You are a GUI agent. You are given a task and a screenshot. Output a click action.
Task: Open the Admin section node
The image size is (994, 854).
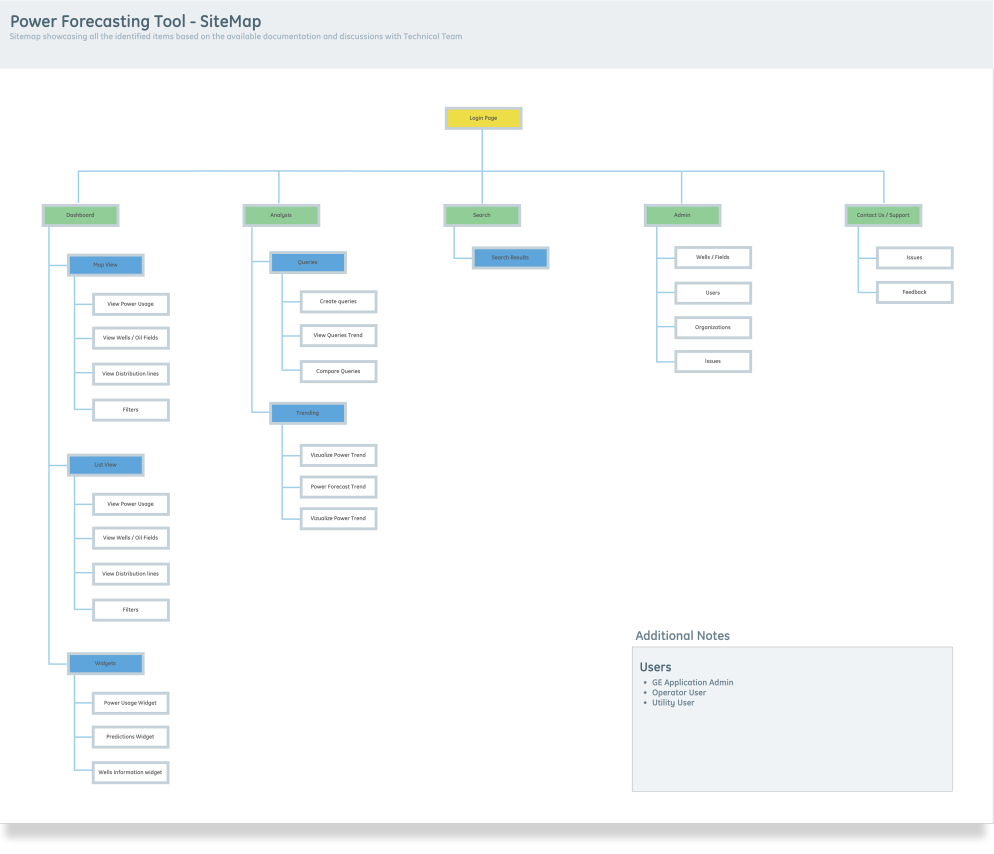(x=682, y=215)
